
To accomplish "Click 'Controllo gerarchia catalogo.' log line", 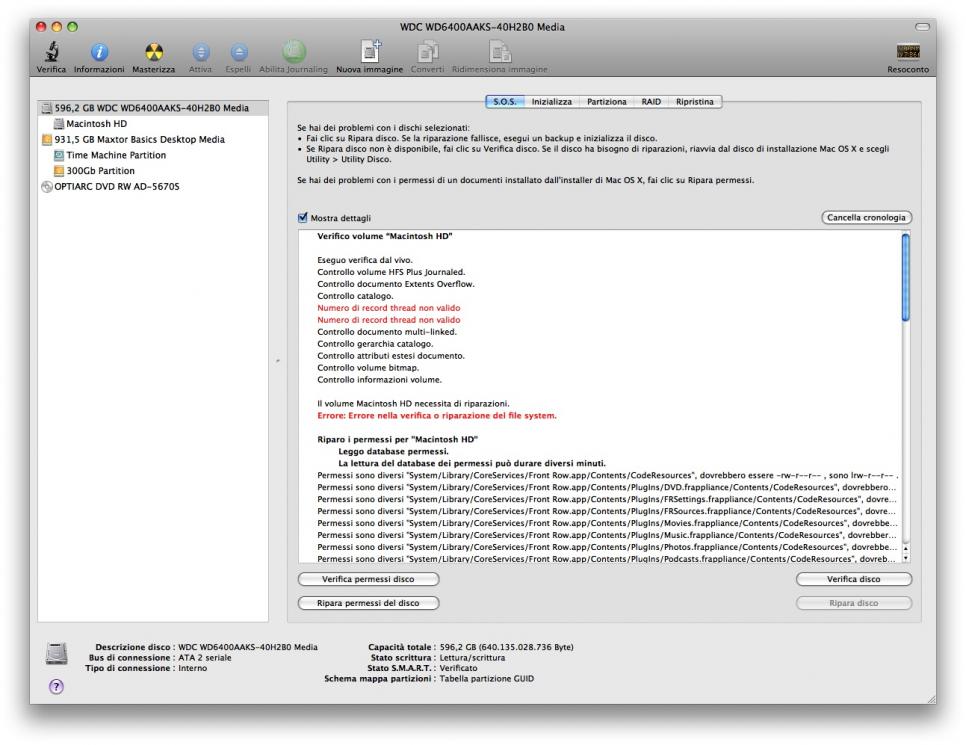I will [375, 344].
